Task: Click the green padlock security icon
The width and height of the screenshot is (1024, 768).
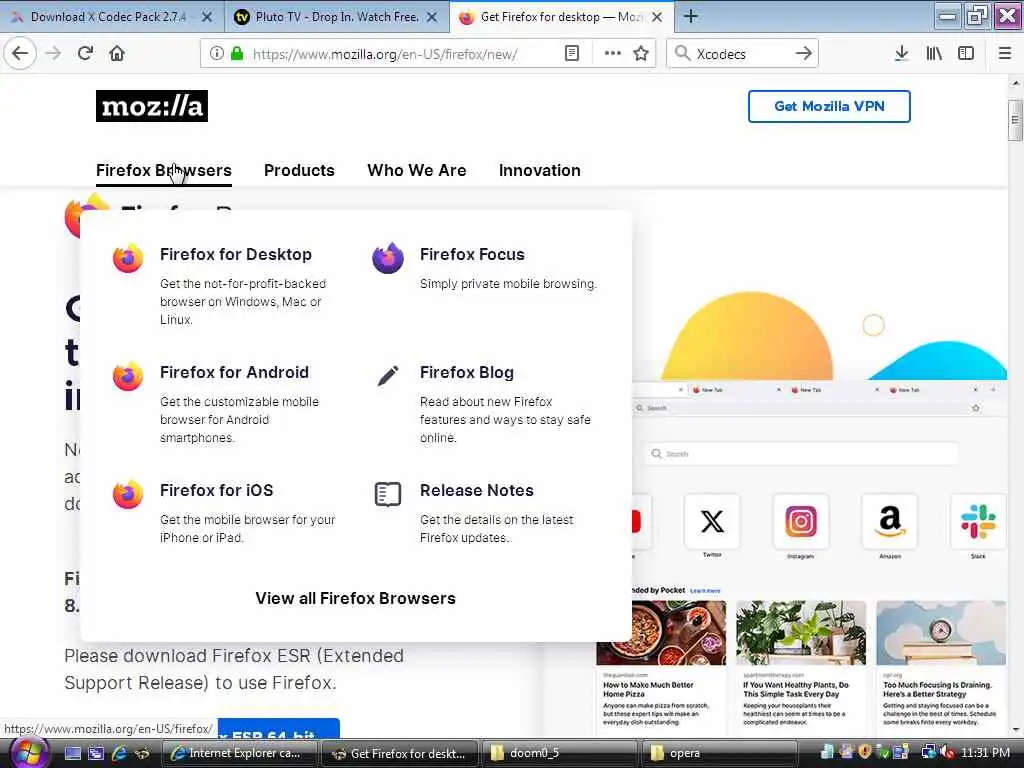Action: pos(237,54)
